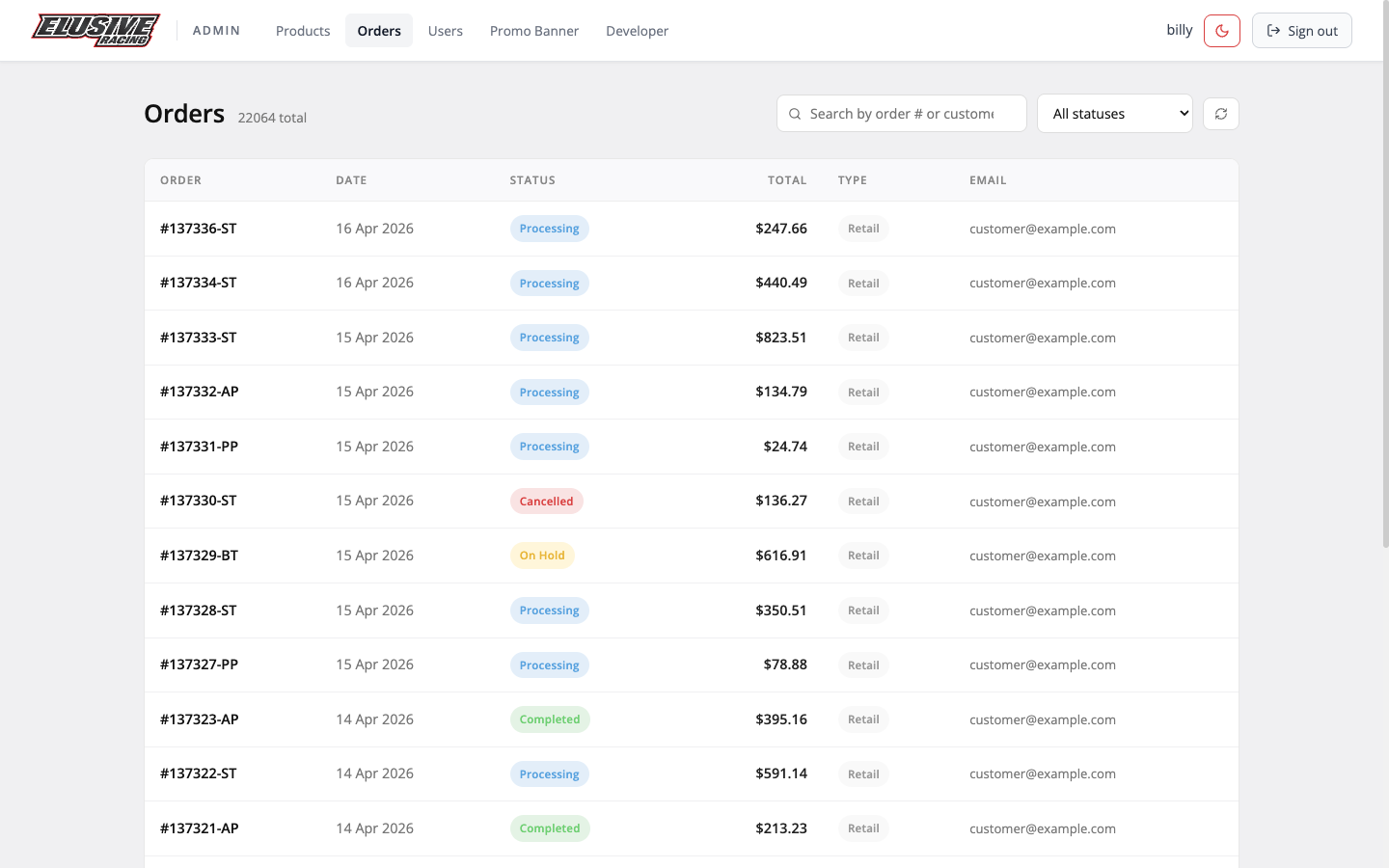1389x868 pixels.
Task: Click the TYPE column header
Action: (853, 180)
